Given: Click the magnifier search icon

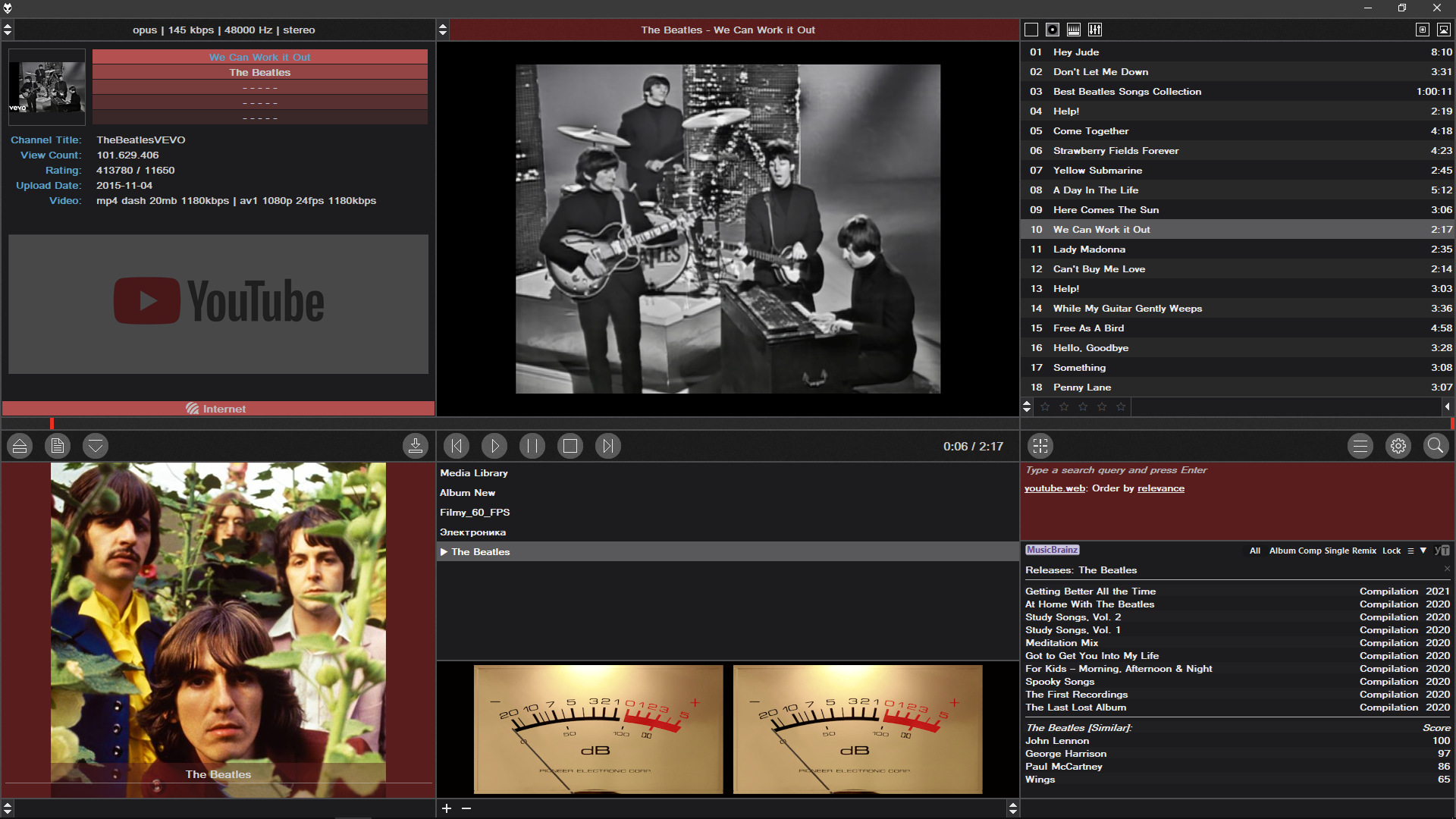Looking at the screenshot, I should point(1436,446).
